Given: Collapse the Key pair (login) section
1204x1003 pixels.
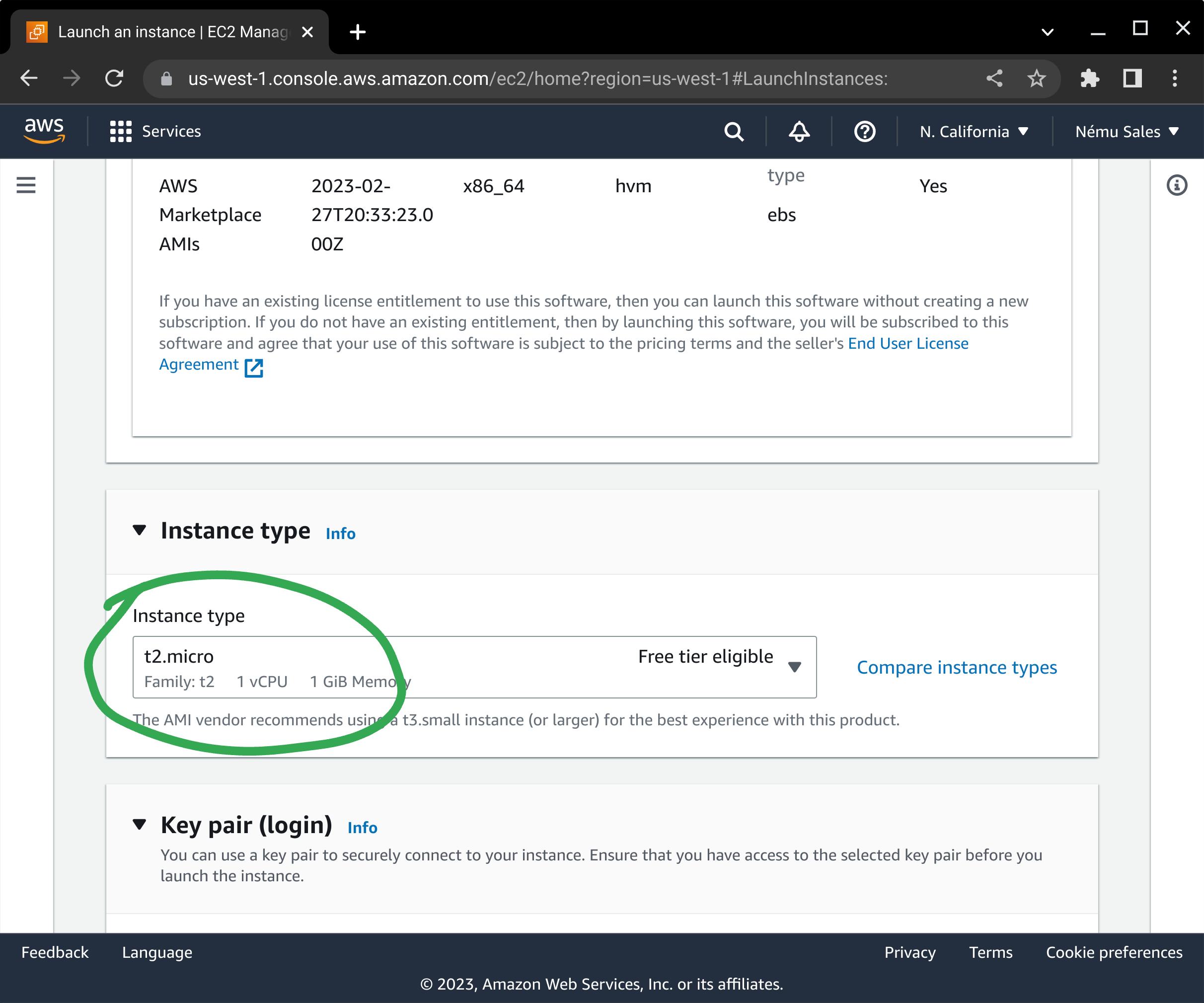Looking at the screenshot, I should 139,825.
